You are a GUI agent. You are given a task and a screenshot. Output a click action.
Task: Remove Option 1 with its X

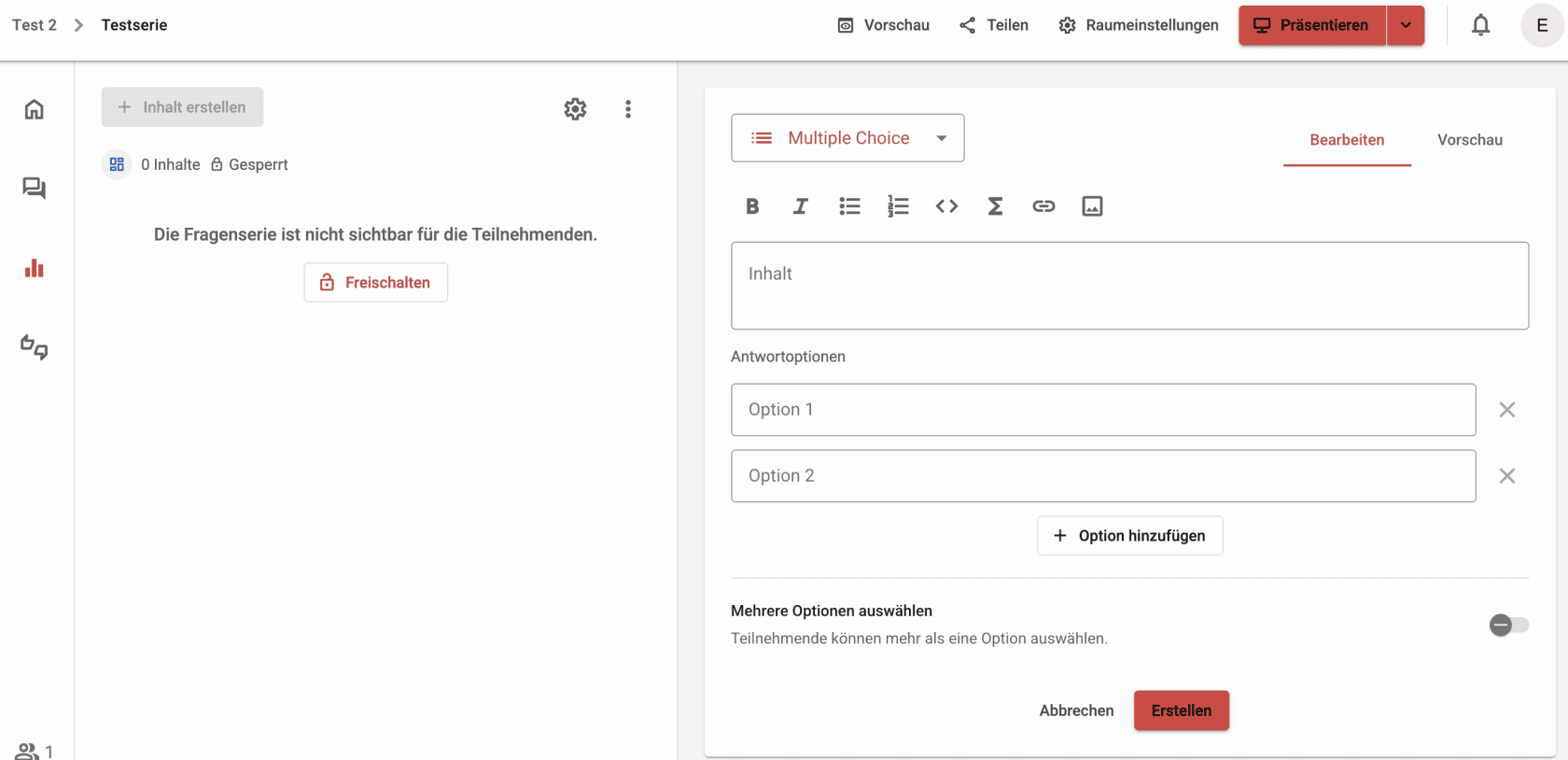(x=1506, y=410)
